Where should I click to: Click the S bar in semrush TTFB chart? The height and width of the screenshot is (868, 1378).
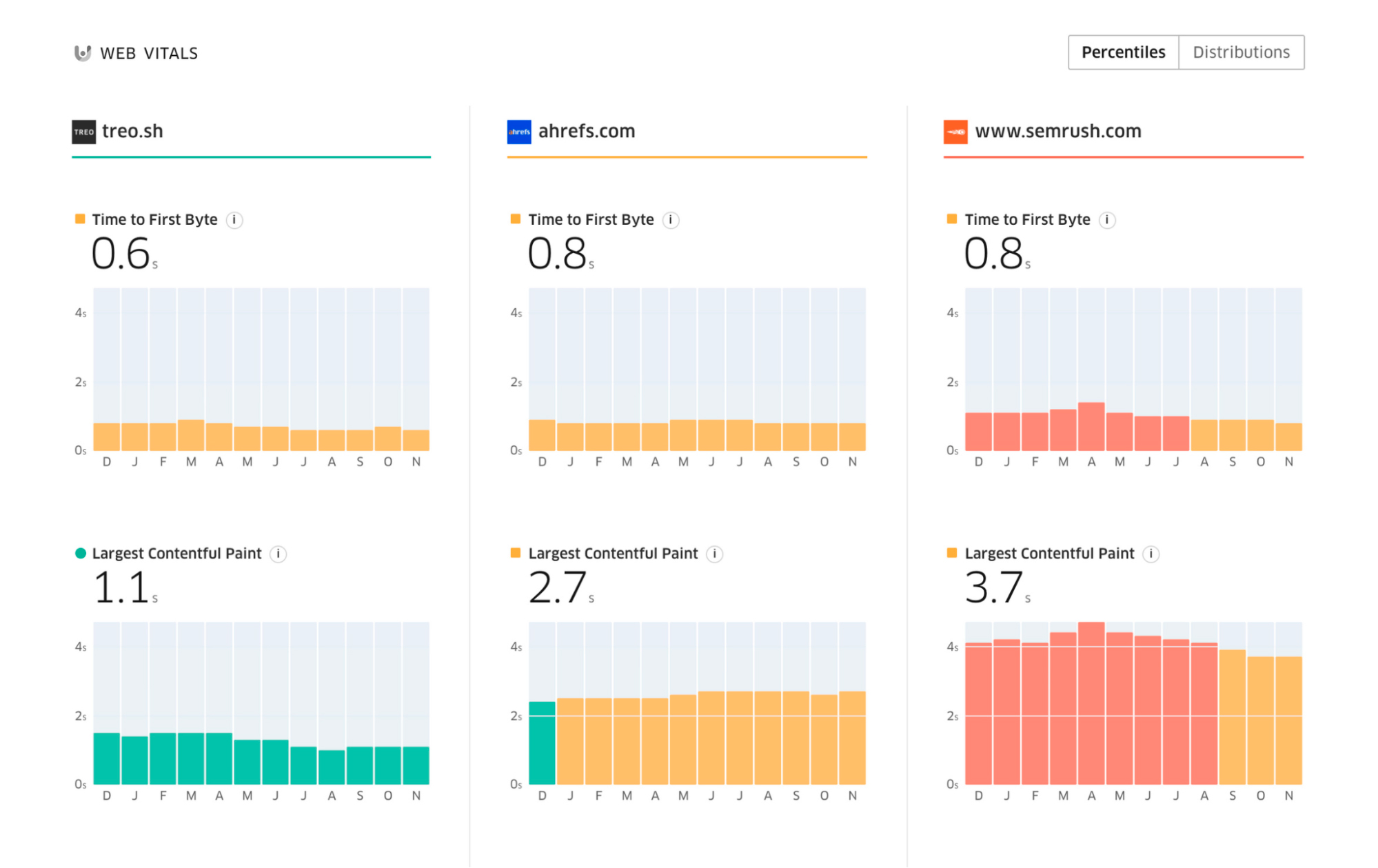point(1233,435)
